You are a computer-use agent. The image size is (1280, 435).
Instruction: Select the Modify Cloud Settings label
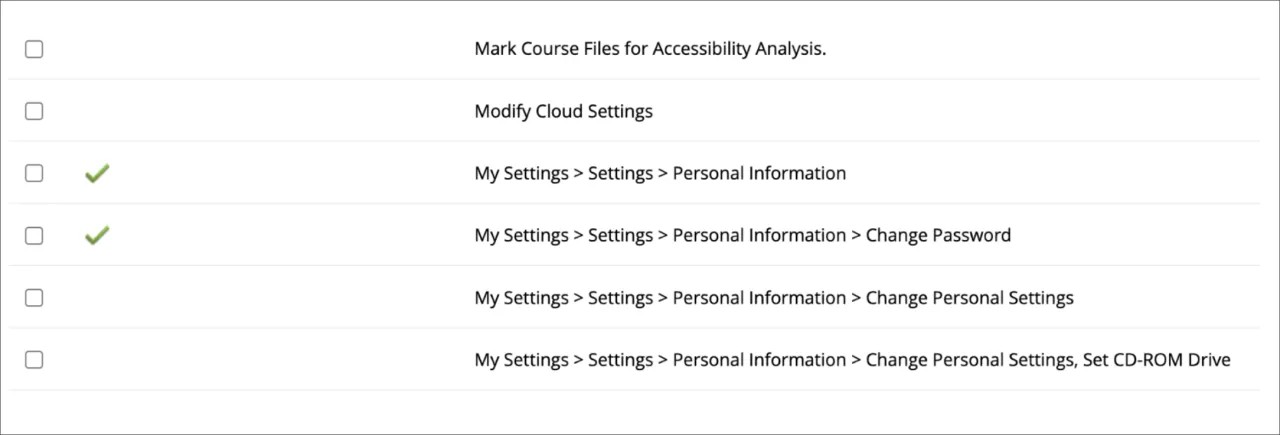563,111
